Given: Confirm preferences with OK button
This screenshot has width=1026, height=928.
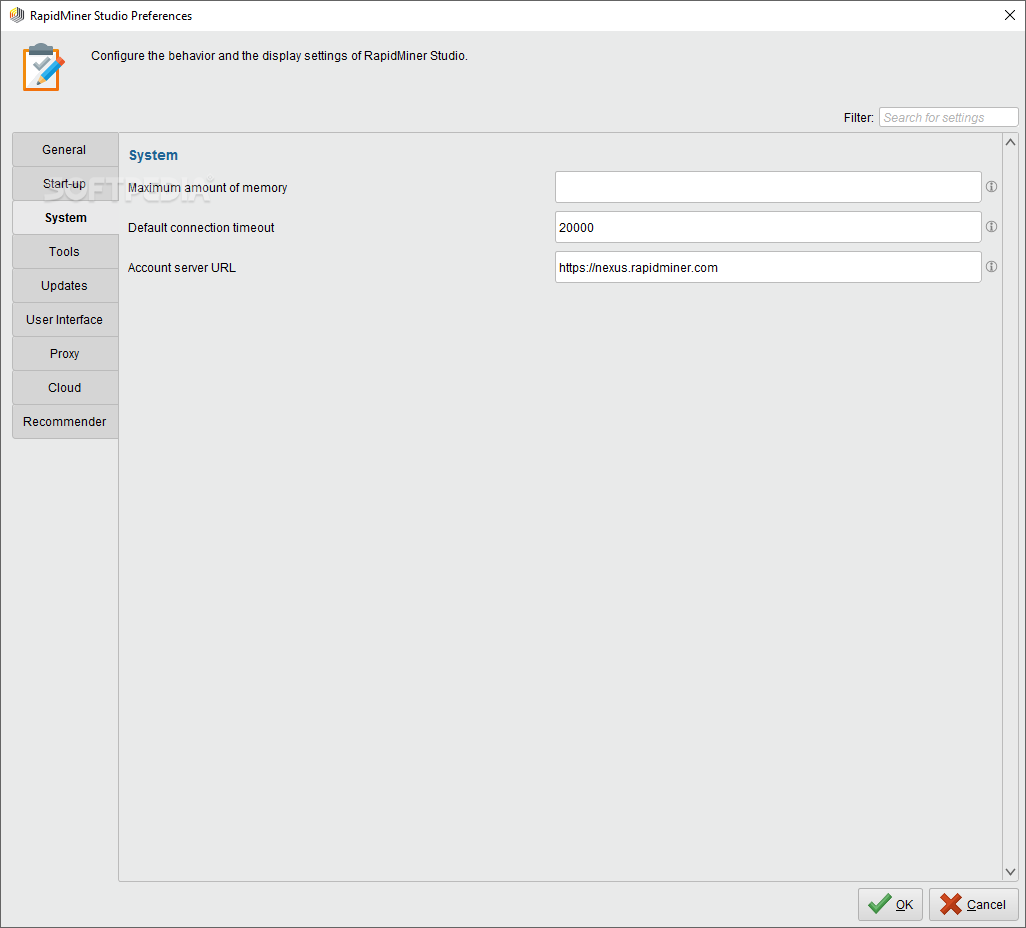Looking at the screenshot, I should coord(890,904).
